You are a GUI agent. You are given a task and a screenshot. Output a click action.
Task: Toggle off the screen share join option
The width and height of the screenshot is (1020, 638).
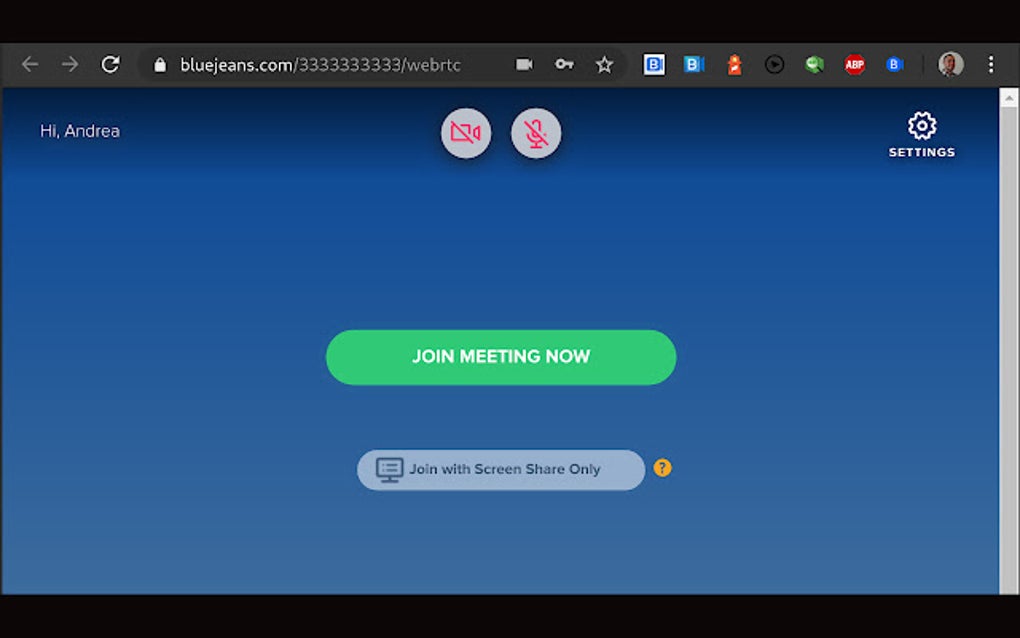[x=500, y=469]
